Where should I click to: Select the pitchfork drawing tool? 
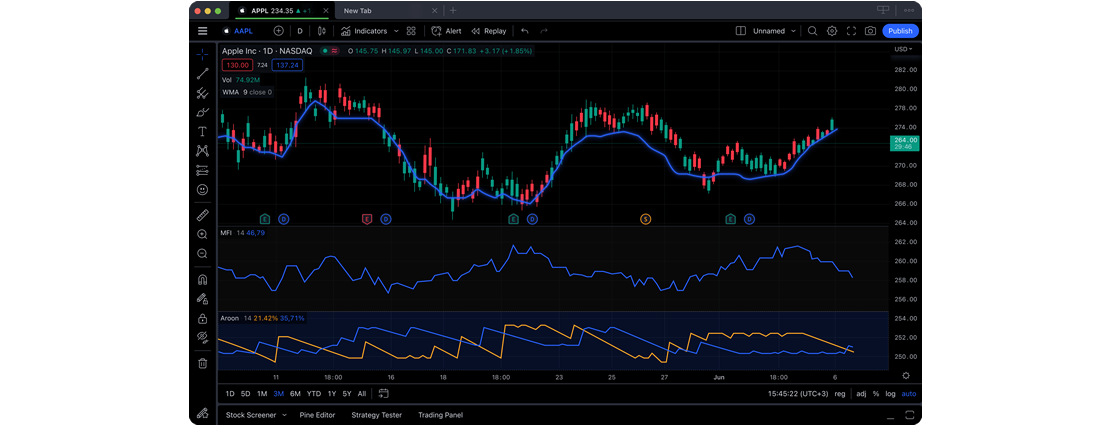coord(202,93)
